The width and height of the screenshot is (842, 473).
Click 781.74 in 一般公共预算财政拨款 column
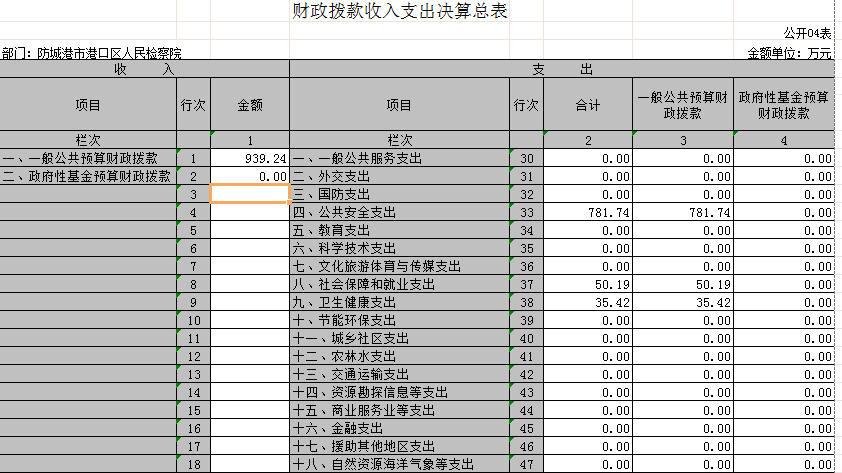tap(683, 212)
